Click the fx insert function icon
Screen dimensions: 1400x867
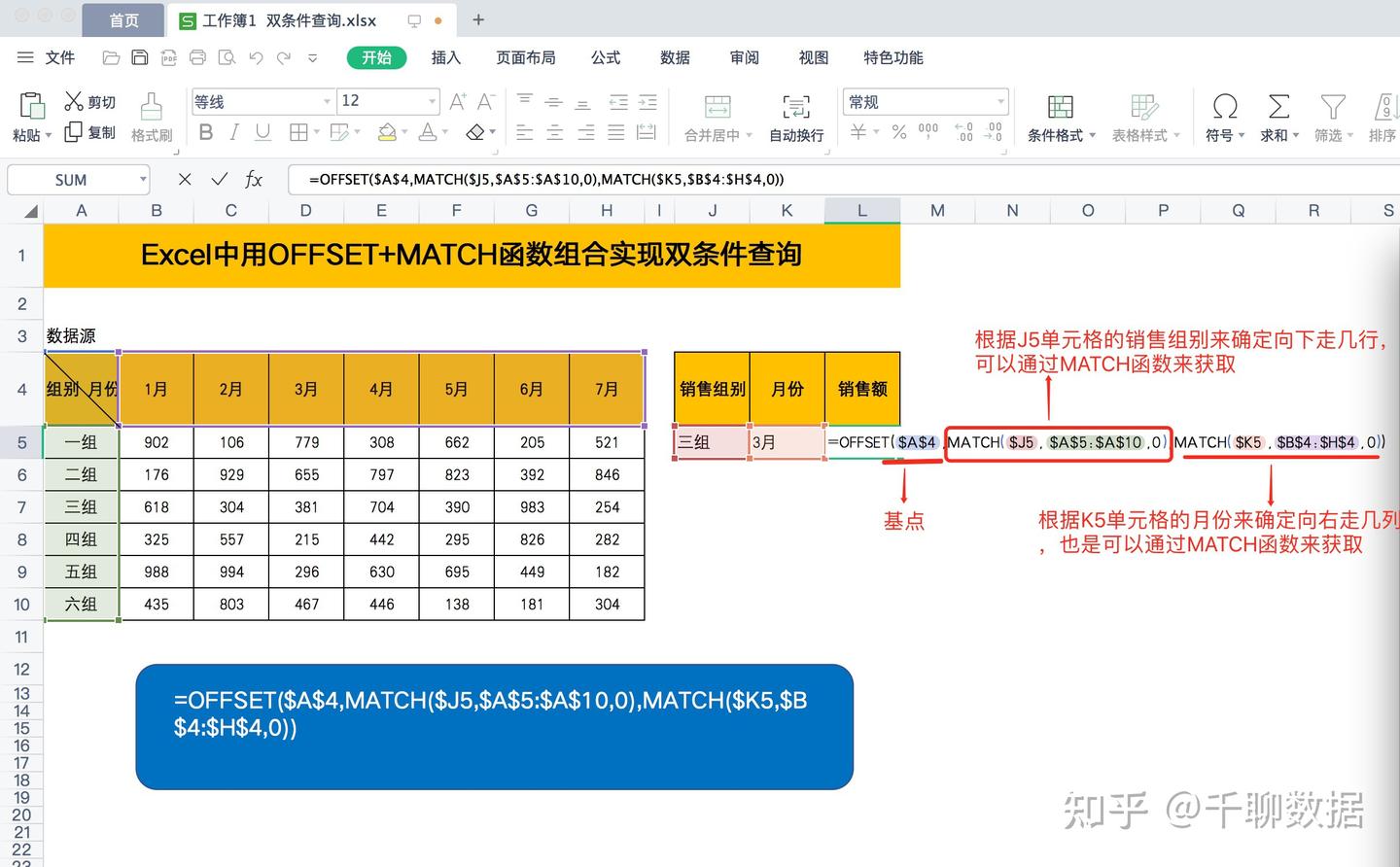(254, 179)
